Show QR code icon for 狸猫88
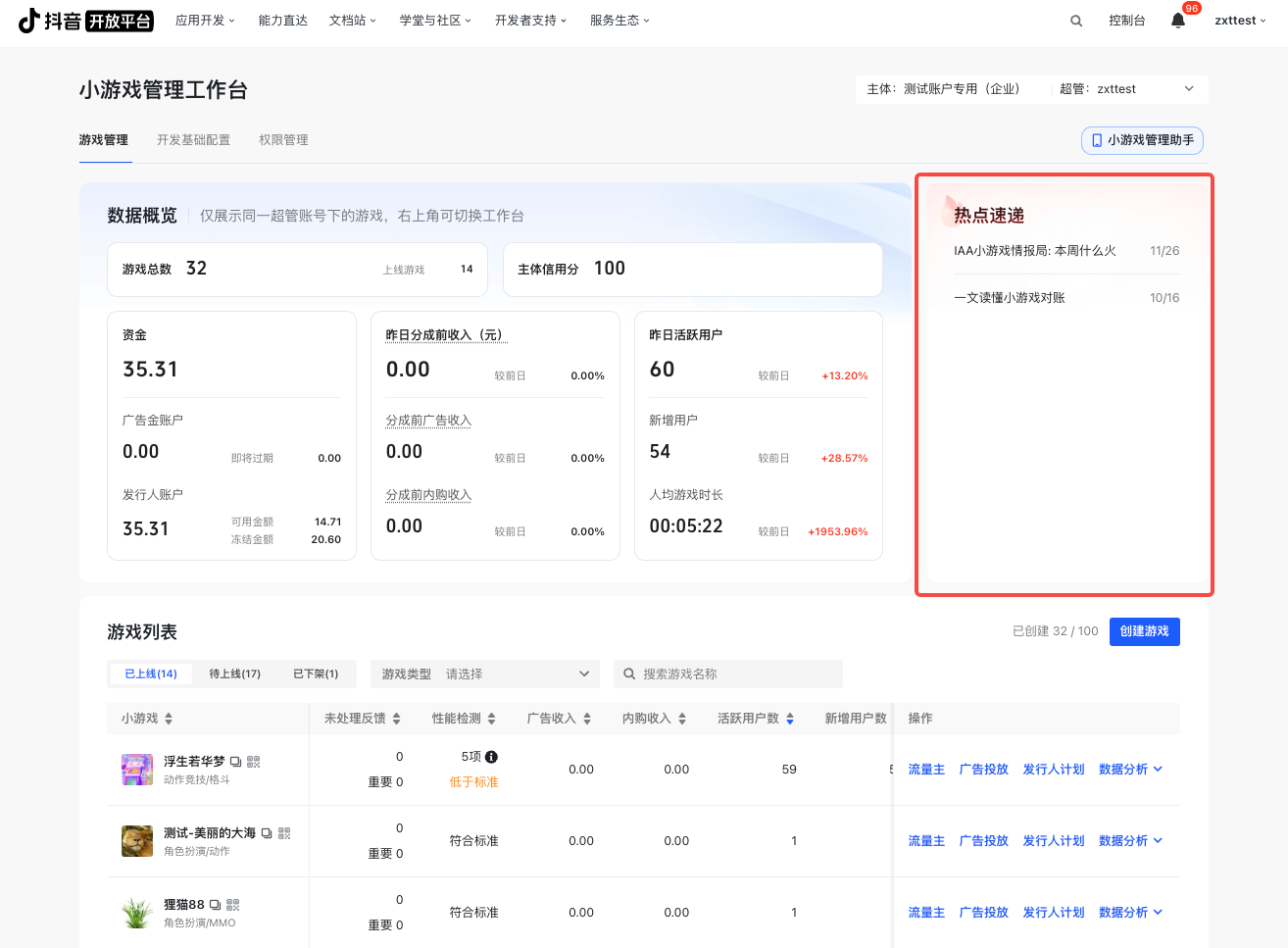1288x948 pixels. (x=233, y=905)
